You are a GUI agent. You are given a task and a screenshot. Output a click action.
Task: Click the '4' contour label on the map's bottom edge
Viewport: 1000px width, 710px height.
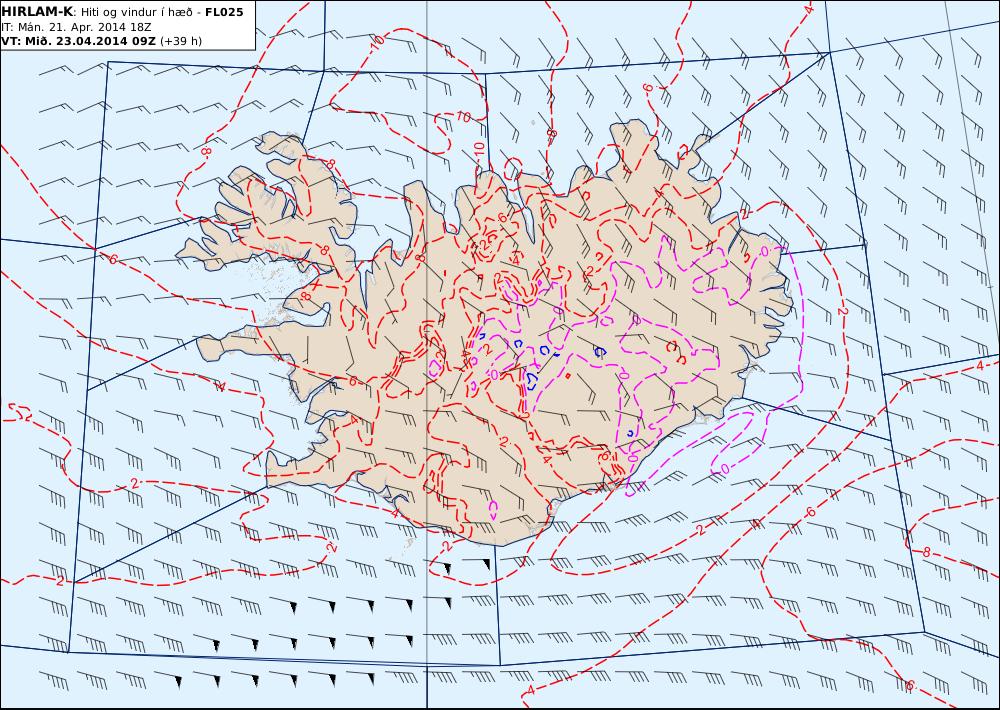pyautogui.click(x=531, y=690)
